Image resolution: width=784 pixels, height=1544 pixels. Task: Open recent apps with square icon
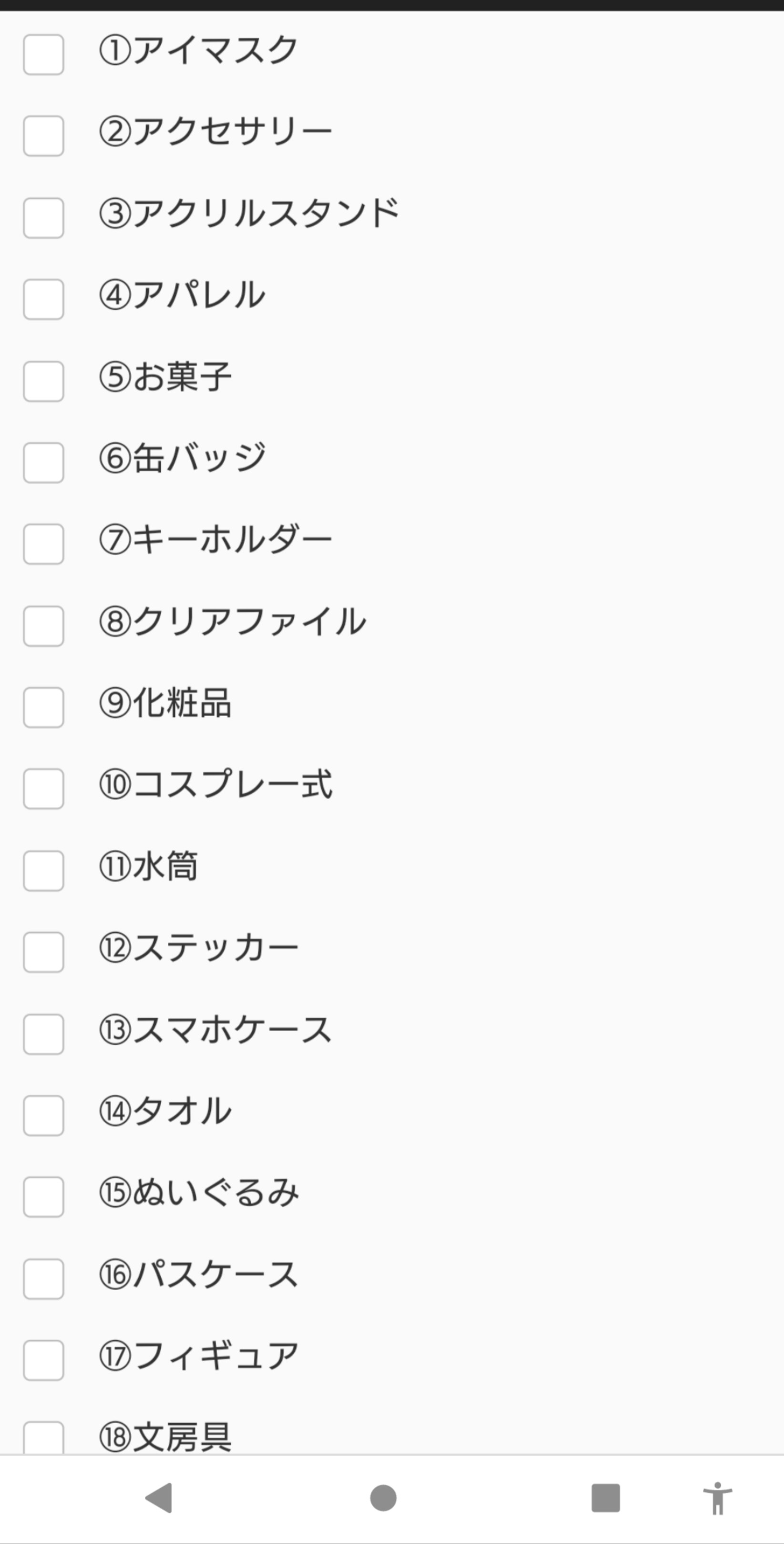pos(606,1498)
